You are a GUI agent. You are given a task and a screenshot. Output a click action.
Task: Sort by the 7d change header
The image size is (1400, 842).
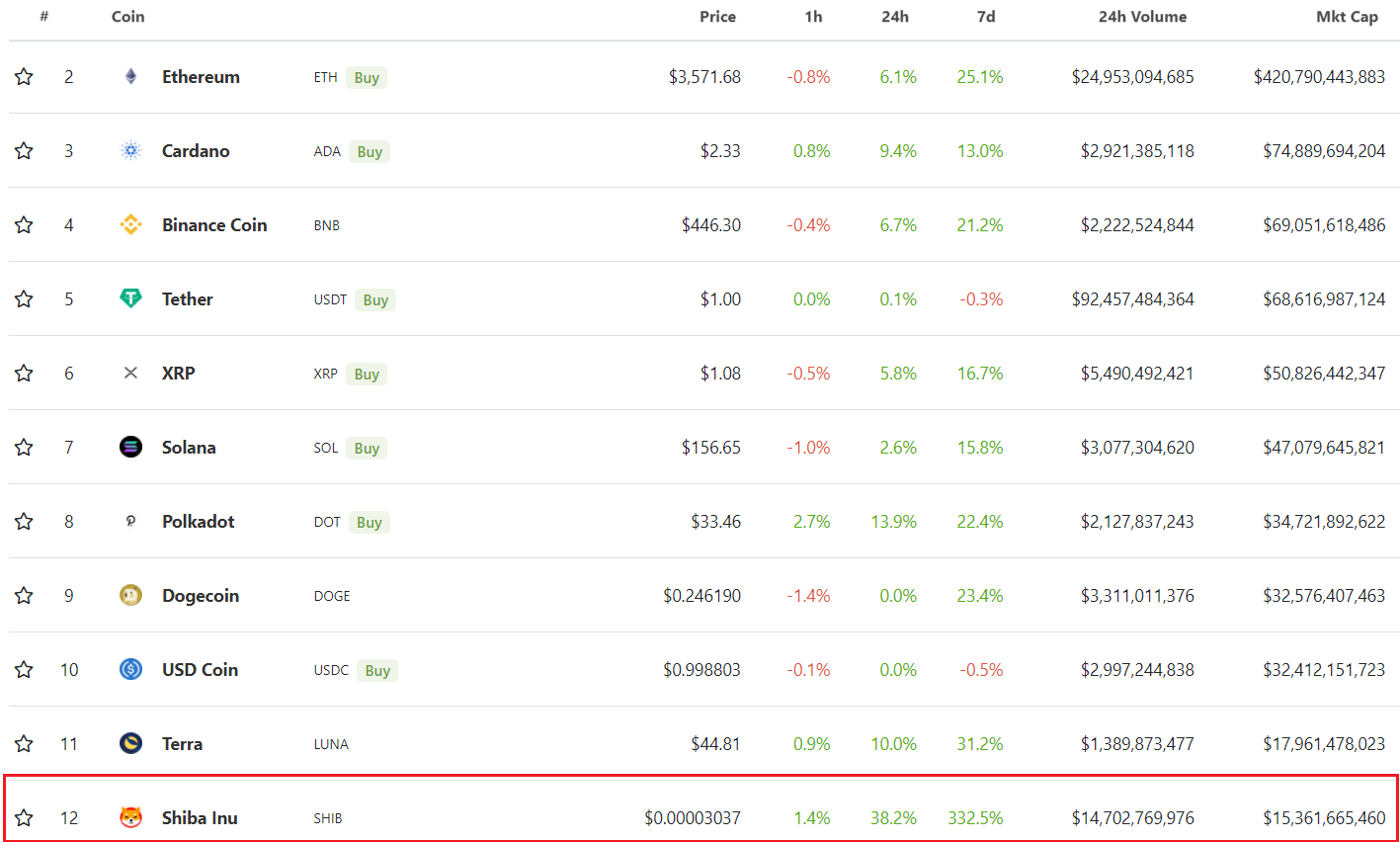986,17
